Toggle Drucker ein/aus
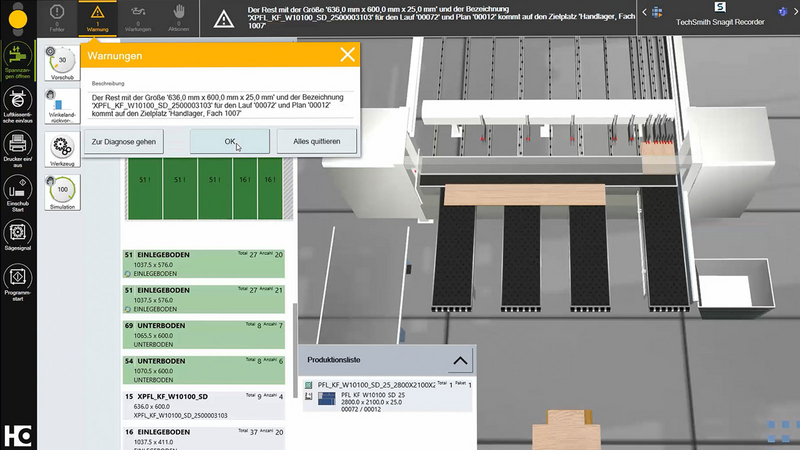Viewport: 800px width, 450px height. [18, 146]
